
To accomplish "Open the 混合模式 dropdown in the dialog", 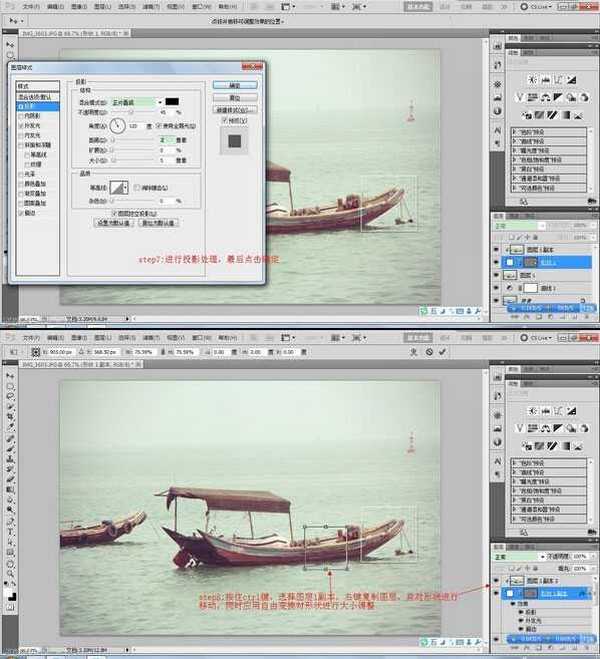I will click(x=137, y=101).
